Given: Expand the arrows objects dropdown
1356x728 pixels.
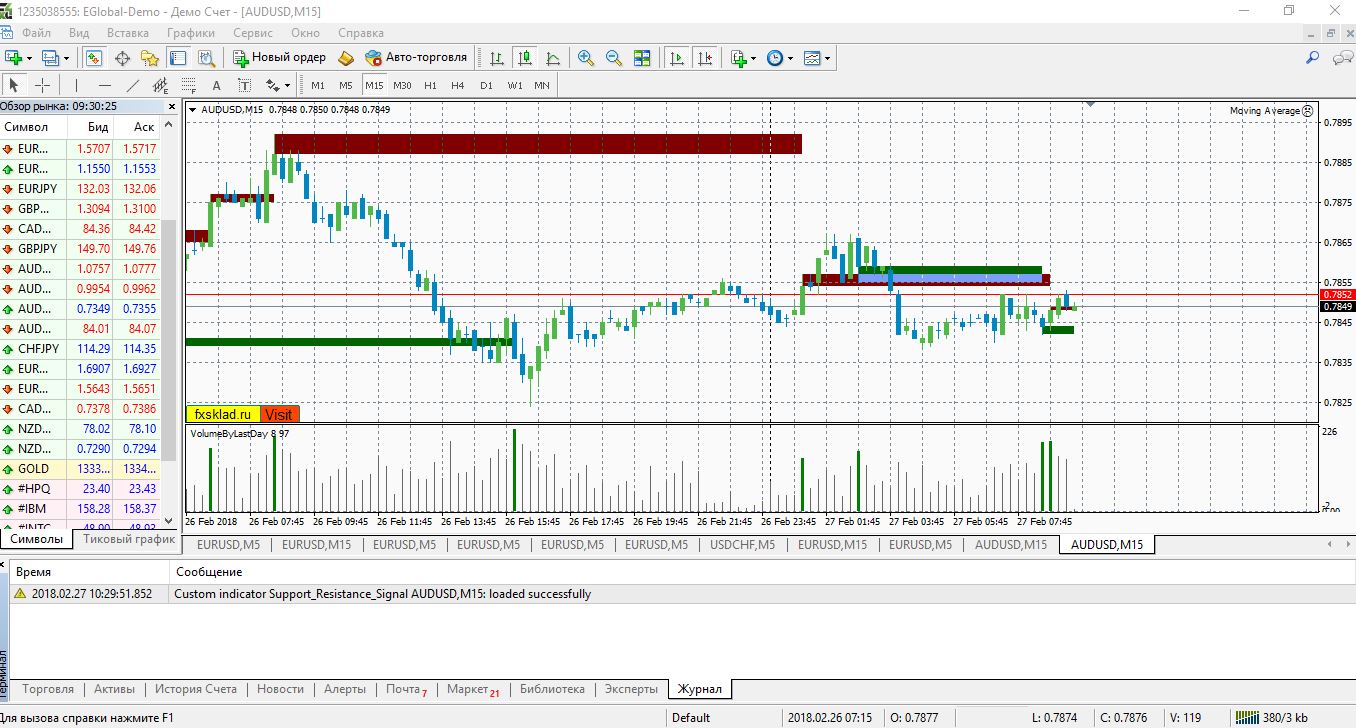Looking at the screenshot, I should click(286, 85).
